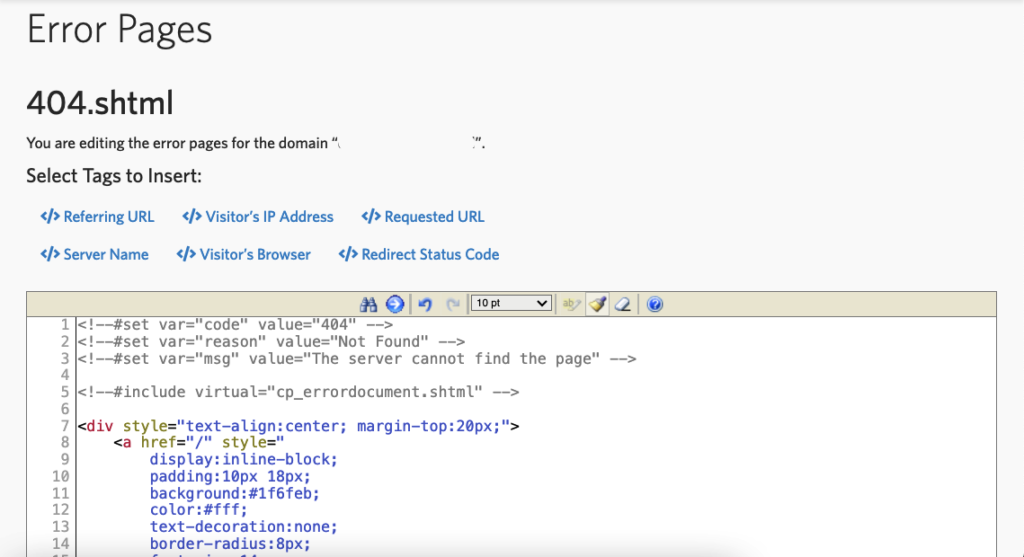Click the line with "The server cannot find the page"
This screenshot has width=1024, height=557.
coord(357,358)
